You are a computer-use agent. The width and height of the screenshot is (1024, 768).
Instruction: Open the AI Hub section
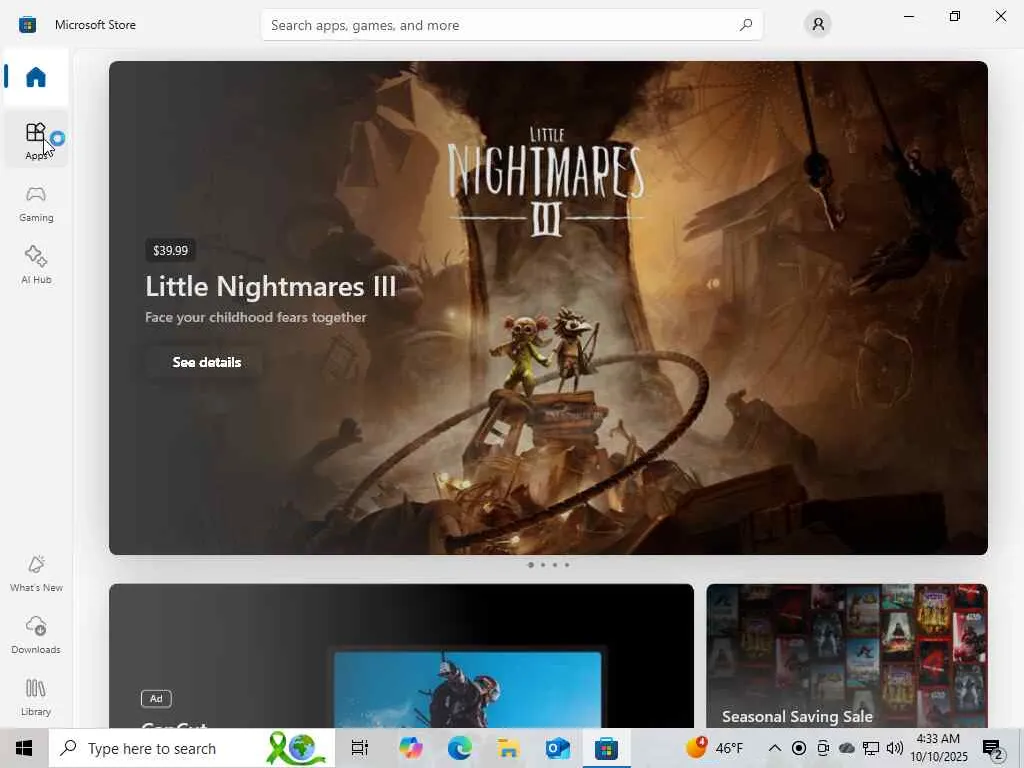coord(36,265)
